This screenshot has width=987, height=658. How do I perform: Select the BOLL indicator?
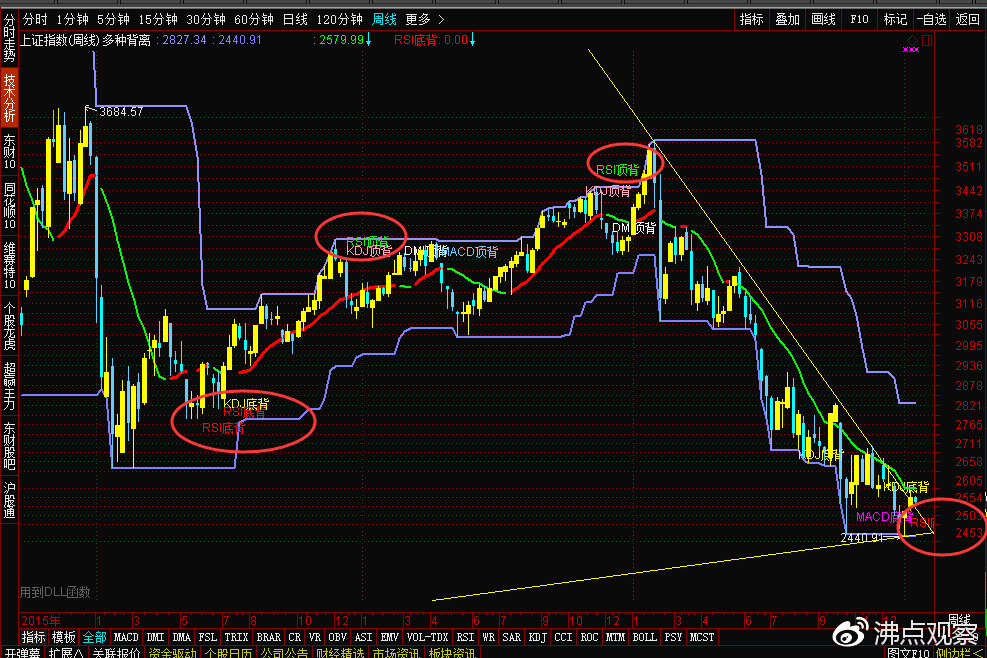click(645, 637)
